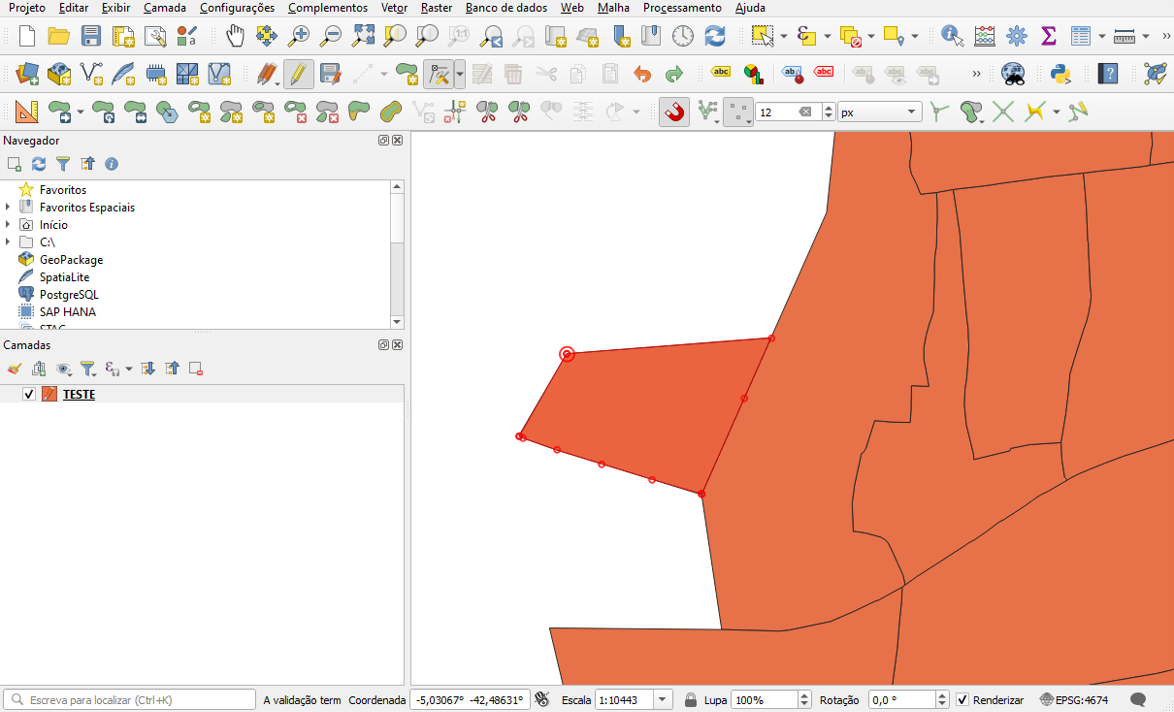Open the px snapping units dropdown
The image size is (1174, 712).
point(879,112)
